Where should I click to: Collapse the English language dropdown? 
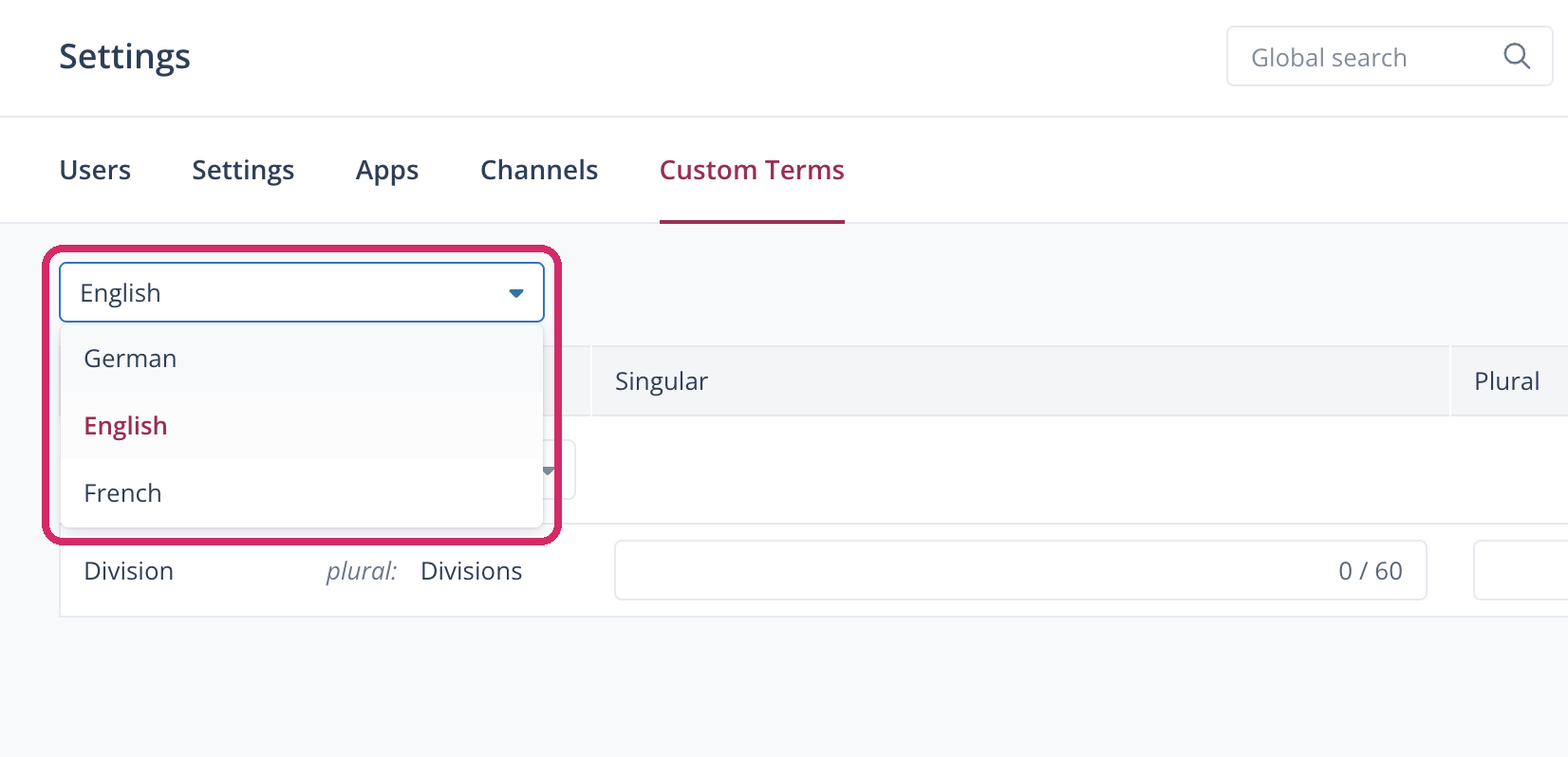pos(302,292)
